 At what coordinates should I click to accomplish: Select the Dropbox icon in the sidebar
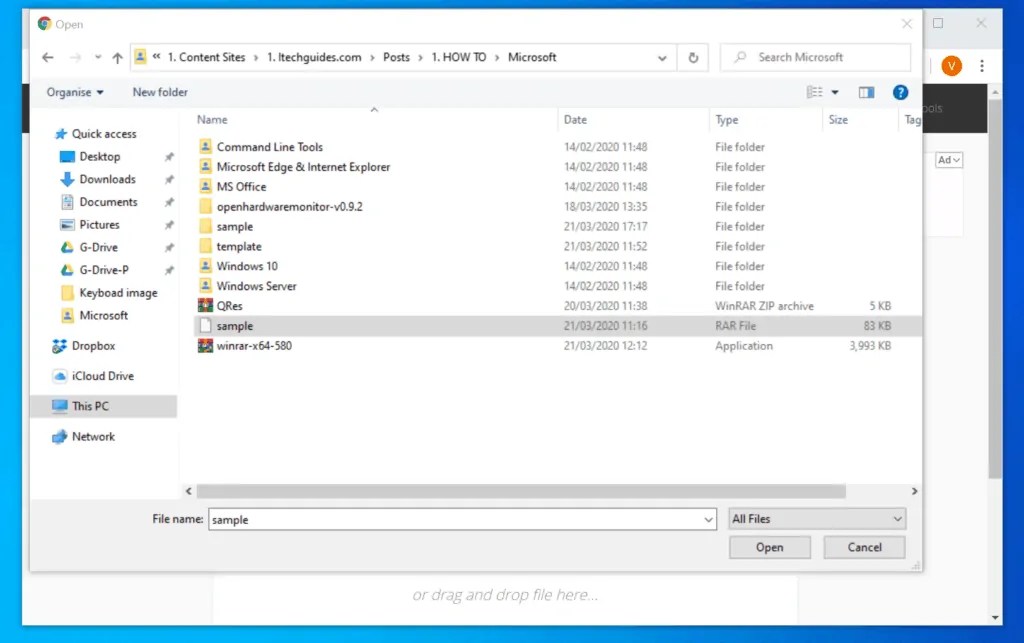59,347
